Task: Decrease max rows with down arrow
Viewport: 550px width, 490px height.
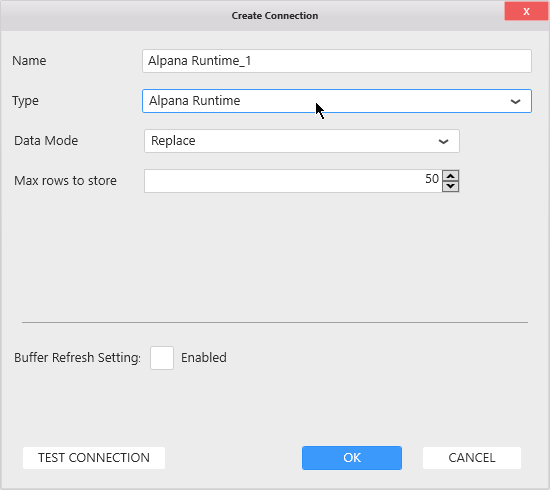Action: pyautogui.click(x=451, y=186)
